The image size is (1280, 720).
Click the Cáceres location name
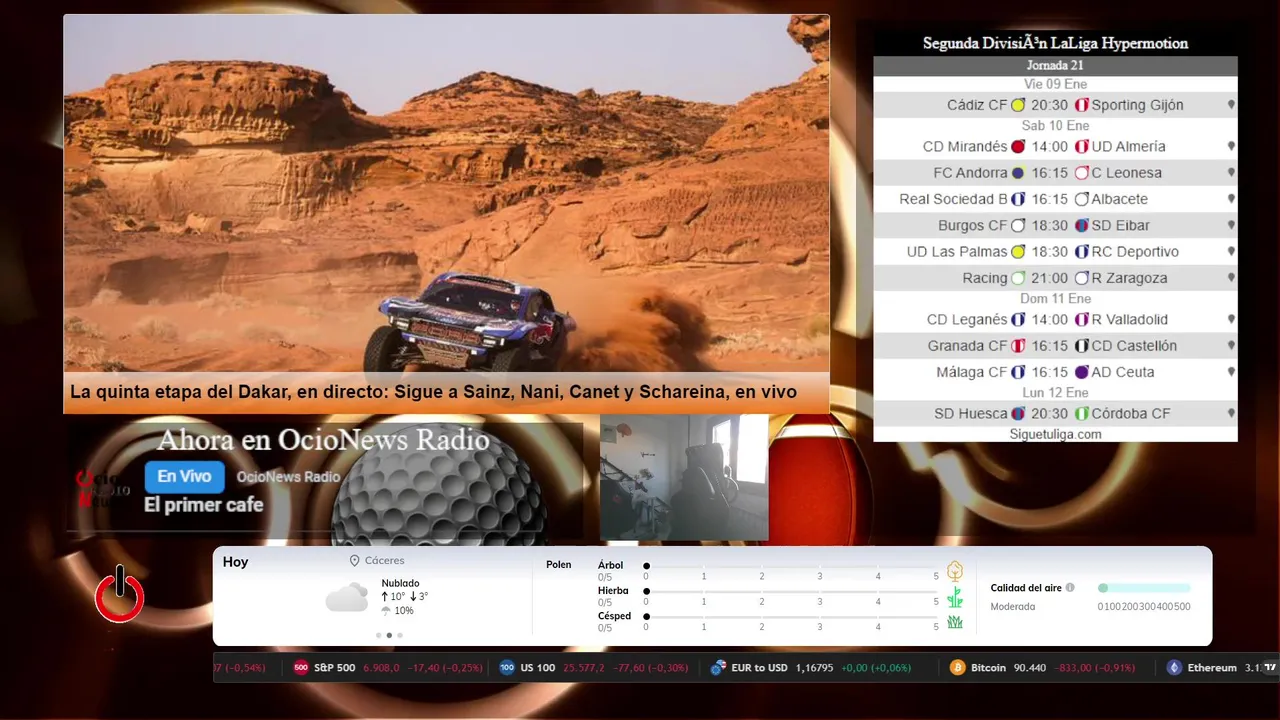(x=385, y=562)
